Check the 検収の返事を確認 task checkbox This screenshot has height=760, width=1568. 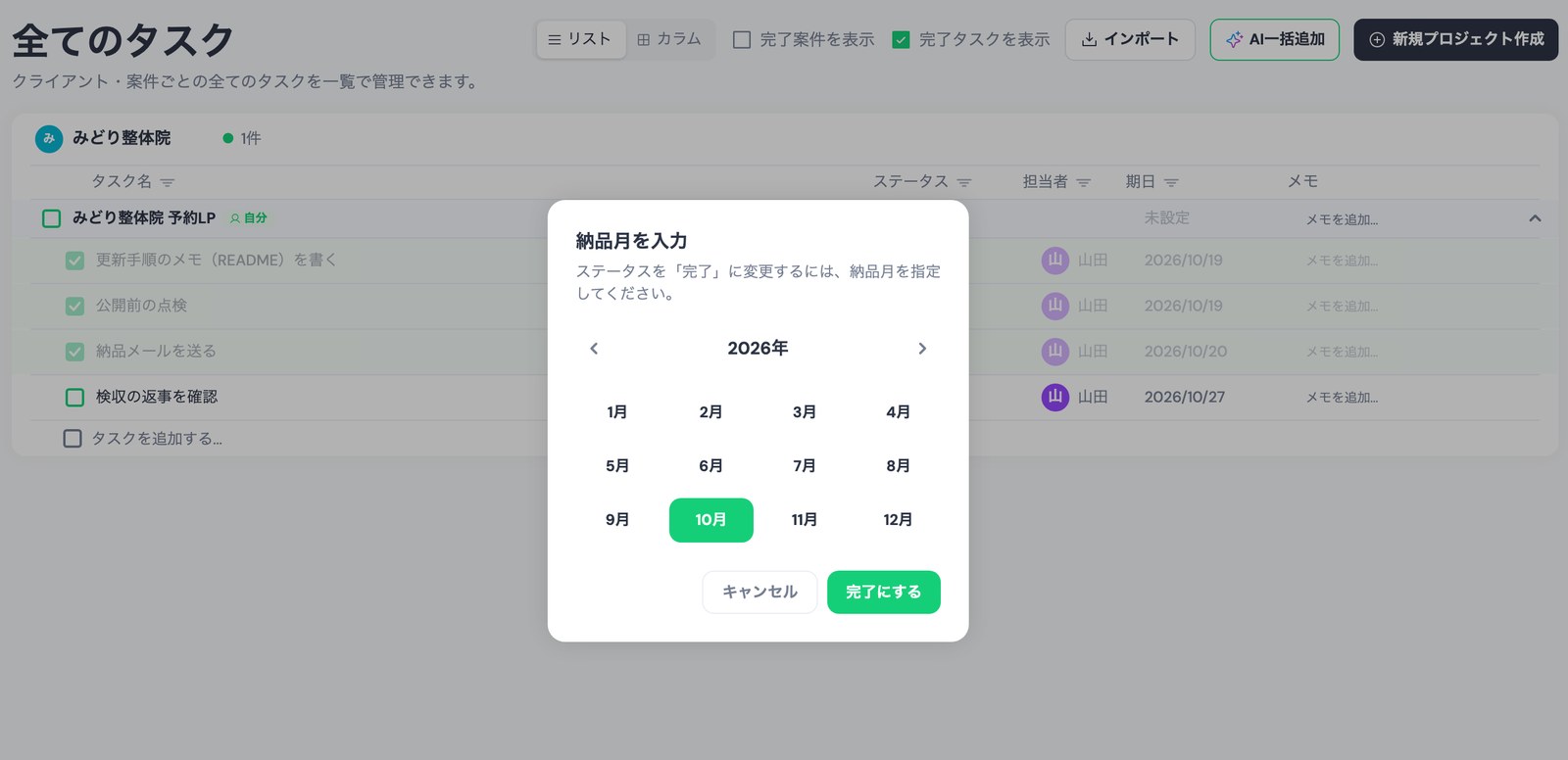coord(74,397)
